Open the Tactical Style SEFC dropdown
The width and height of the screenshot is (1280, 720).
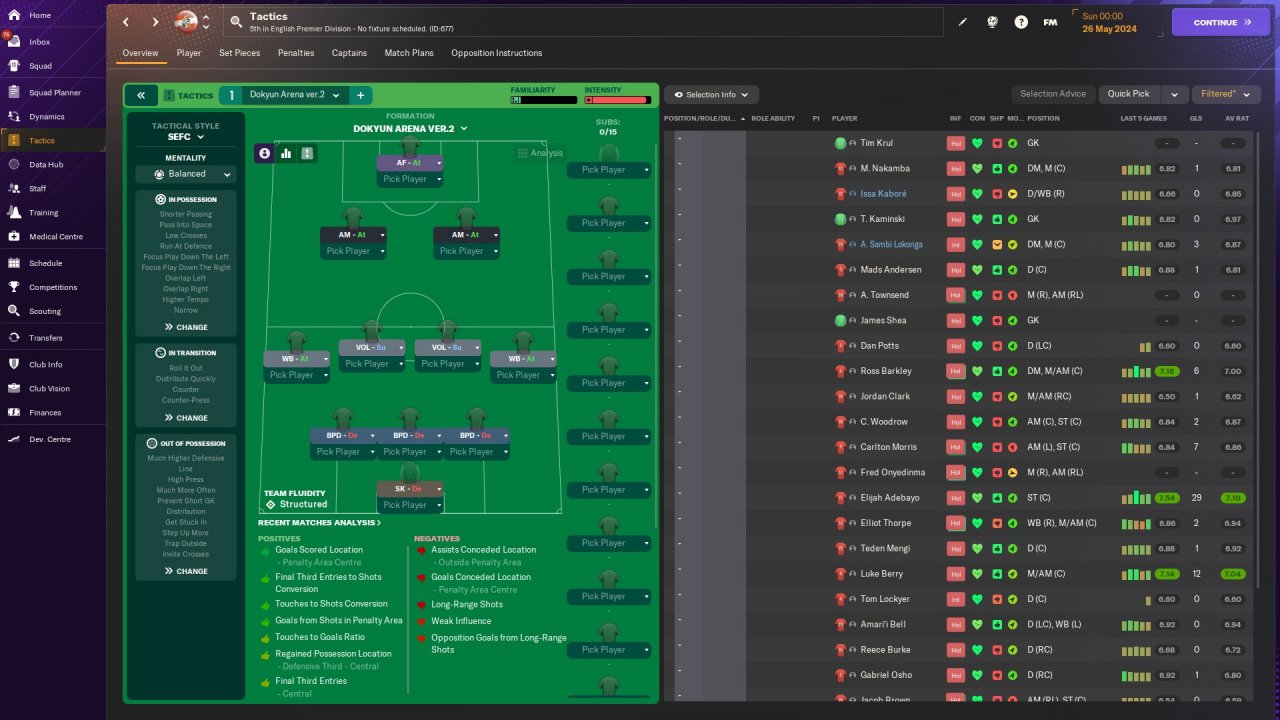click(x=186, y=137)
